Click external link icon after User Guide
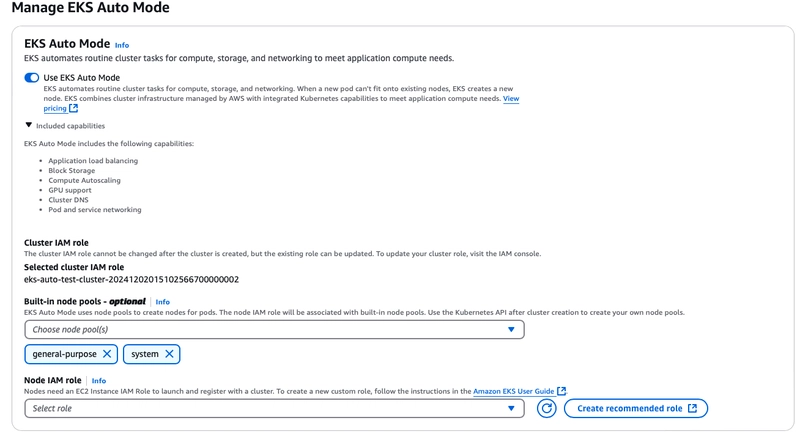 click(562, 391)
